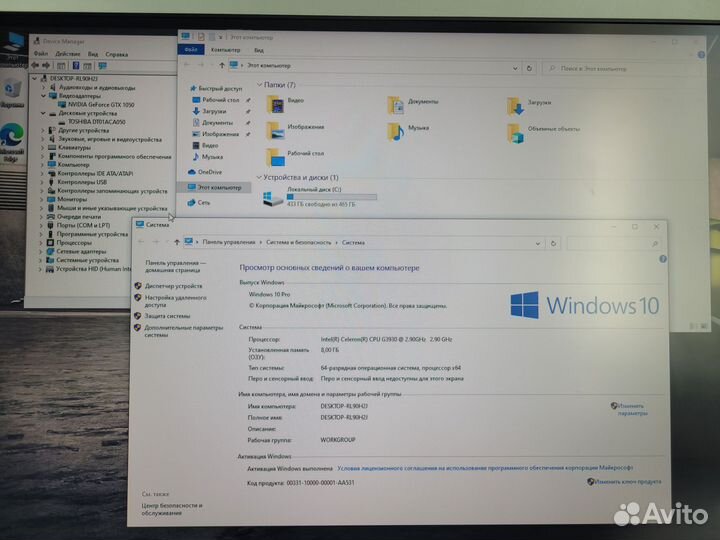Open the Компьютер ribbon tab
The image size is (720, 540).
(x=225, y=50)
